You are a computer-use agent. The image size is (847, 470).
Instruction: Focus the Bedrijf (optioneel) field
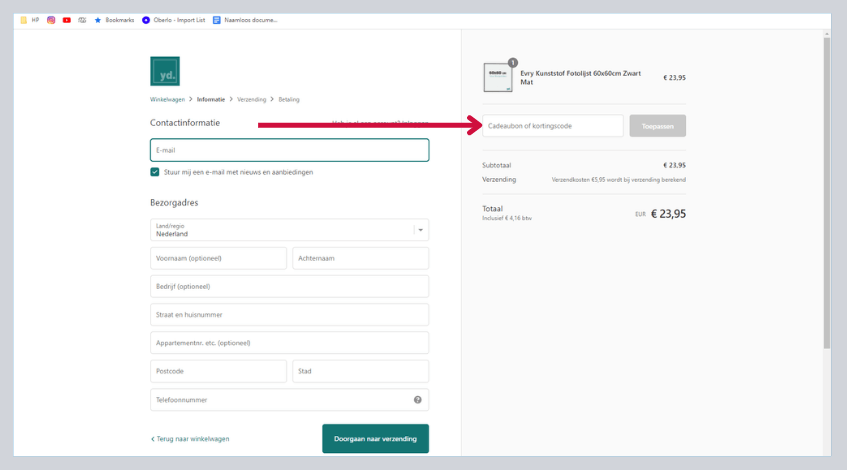290,286
